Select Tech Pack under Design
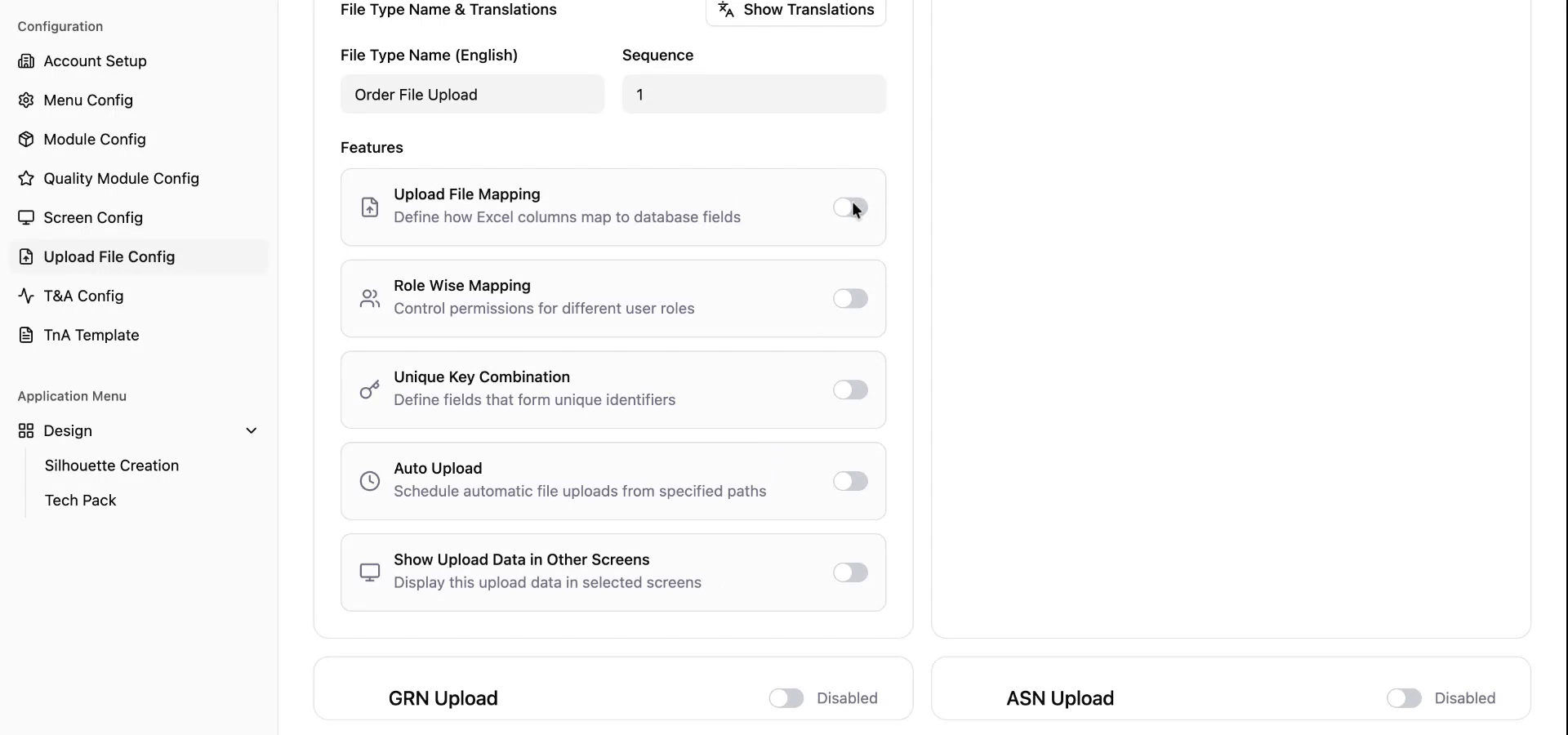 [x=80, y=500]
